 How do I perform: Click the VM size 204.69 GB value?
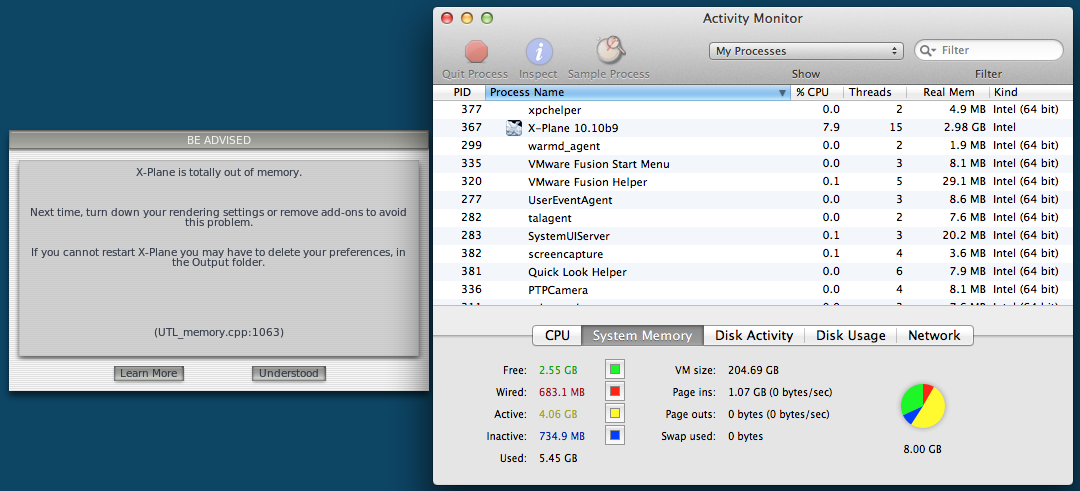(x=754, y=370)
